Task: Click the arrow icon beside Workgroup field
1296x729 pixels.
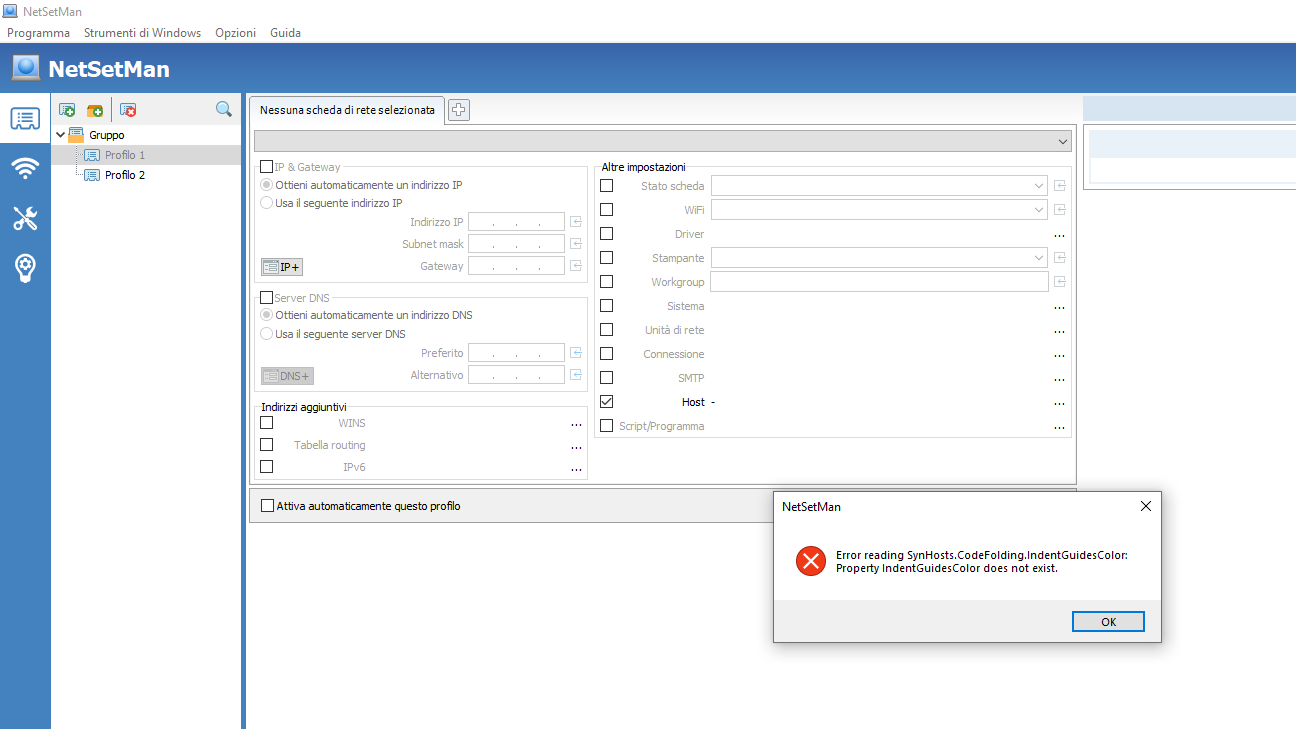Action: (1059, 282)
